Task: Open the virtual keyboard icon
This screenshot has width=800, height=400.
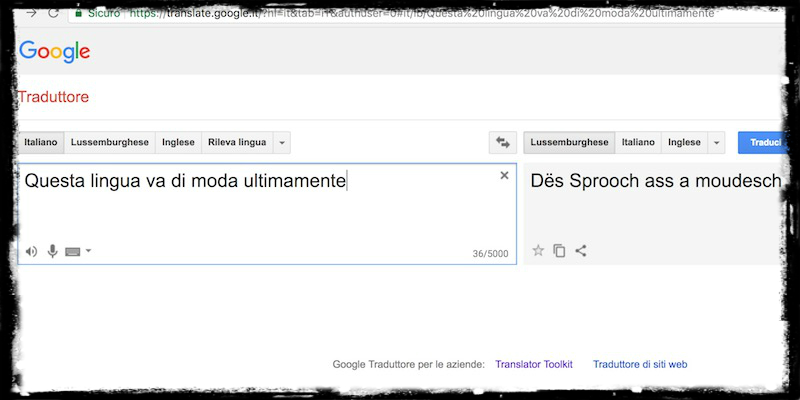Action: pyautogui.click(x=72, y=251)
